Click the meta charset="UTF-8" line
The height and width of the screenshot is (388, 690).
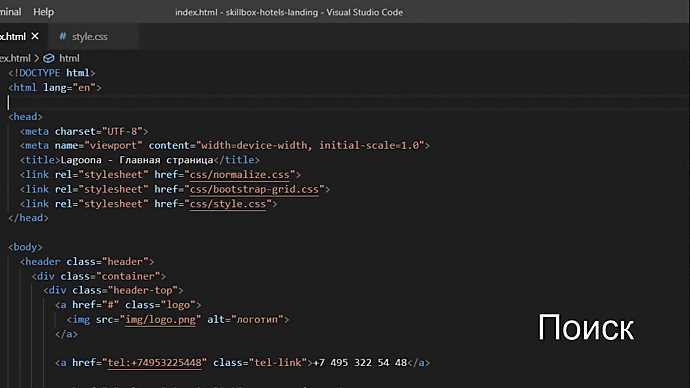point(84,131)
